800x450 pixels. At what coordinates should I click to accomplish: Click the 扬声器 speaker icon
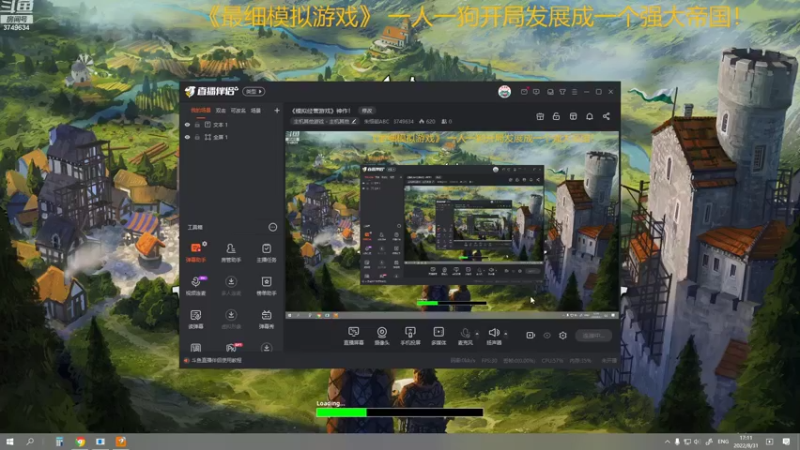(493, 333)
